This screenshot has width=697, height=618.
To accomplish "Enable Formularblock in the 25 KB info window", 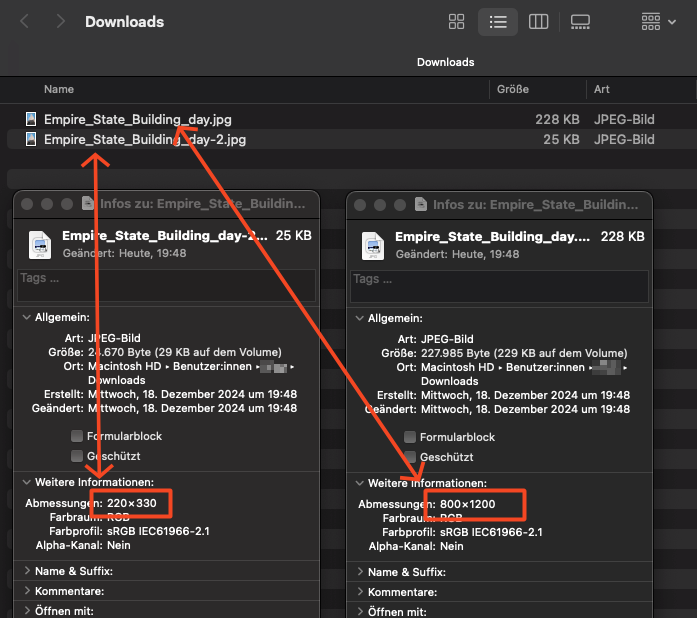I will coord(77,437).
